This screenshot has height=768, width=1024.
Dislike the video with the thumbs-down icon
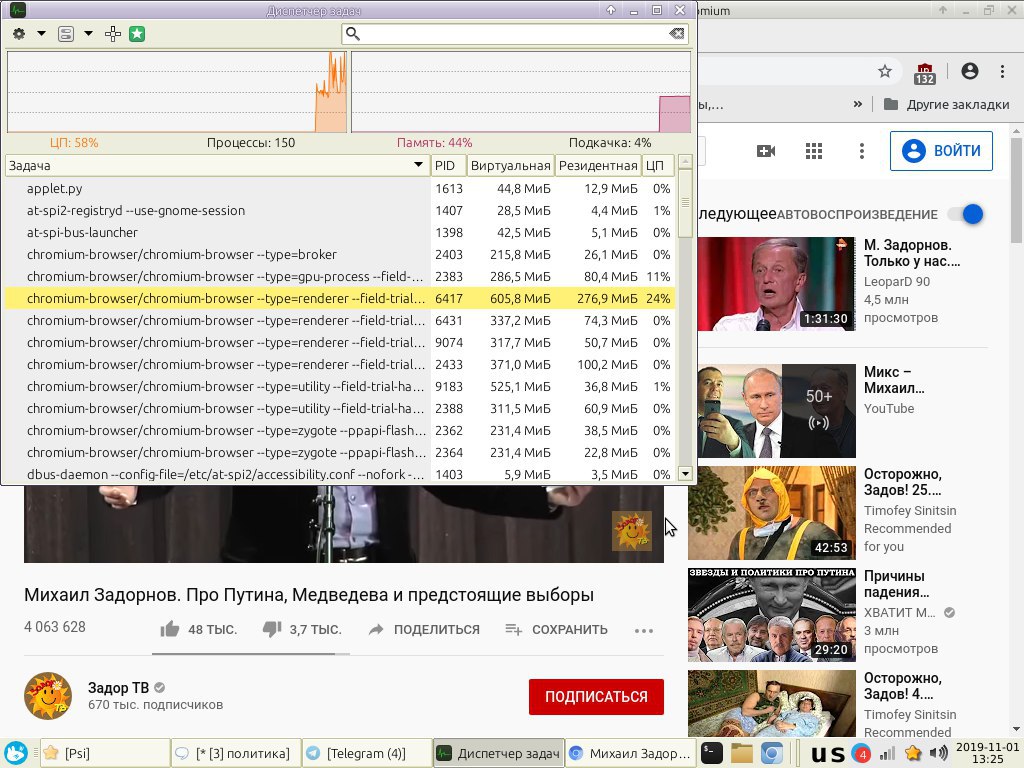(x=272, y=630)
